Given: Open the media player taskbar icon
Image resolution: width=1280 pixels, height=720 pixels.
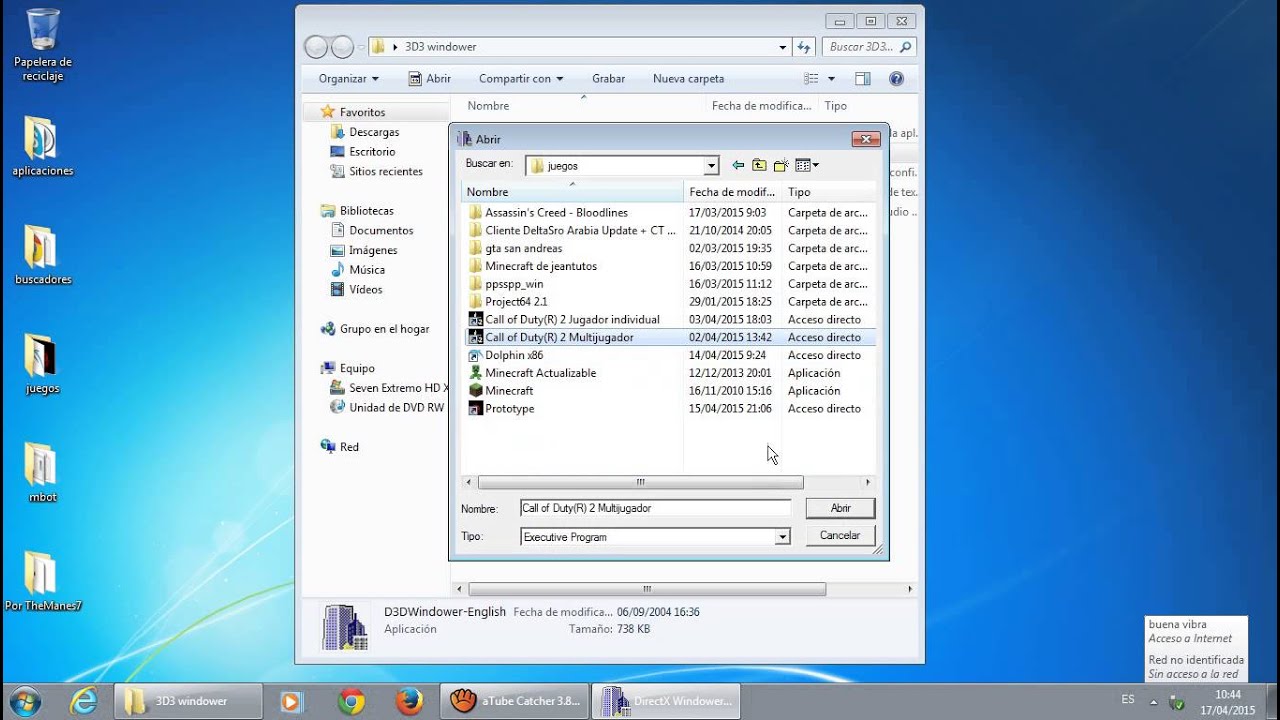Looking at the screenshot, I should pyautogui.click(x=291, y=701).
